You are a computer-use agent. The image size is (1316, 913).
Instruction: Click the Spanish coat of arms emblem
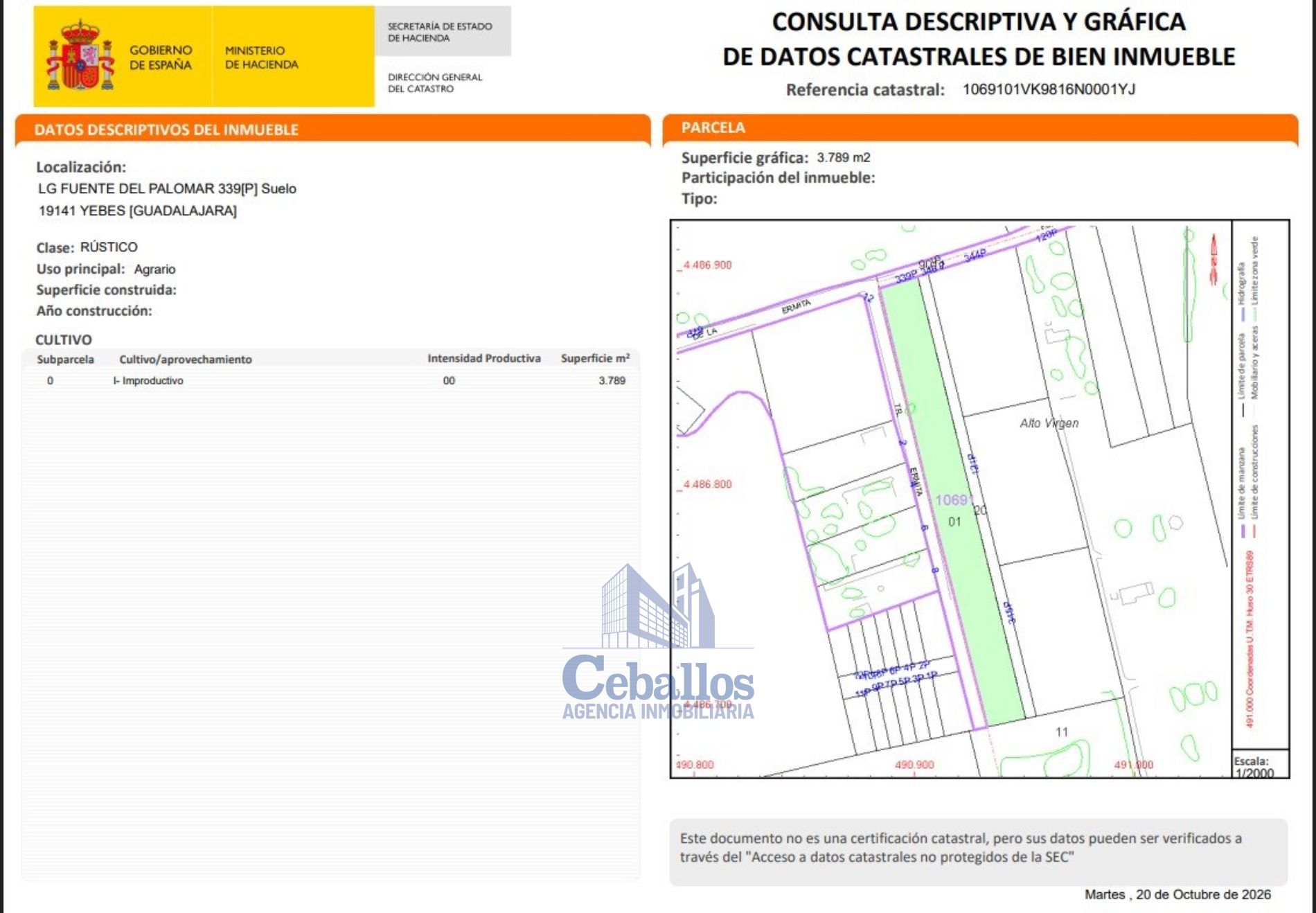click(80, 55)
